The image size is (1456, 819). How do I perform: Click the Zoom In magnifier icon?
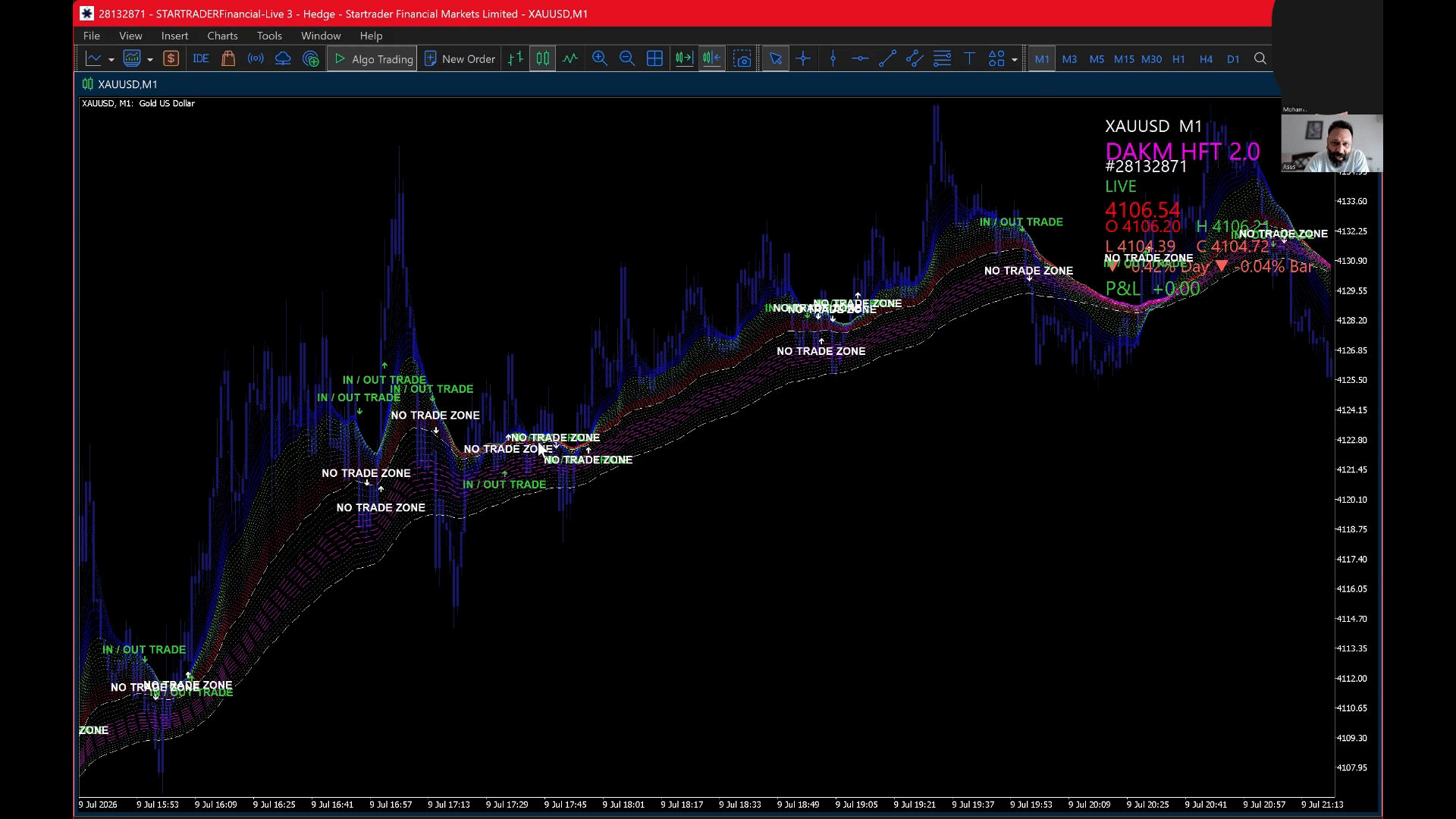tap(600, 58)
